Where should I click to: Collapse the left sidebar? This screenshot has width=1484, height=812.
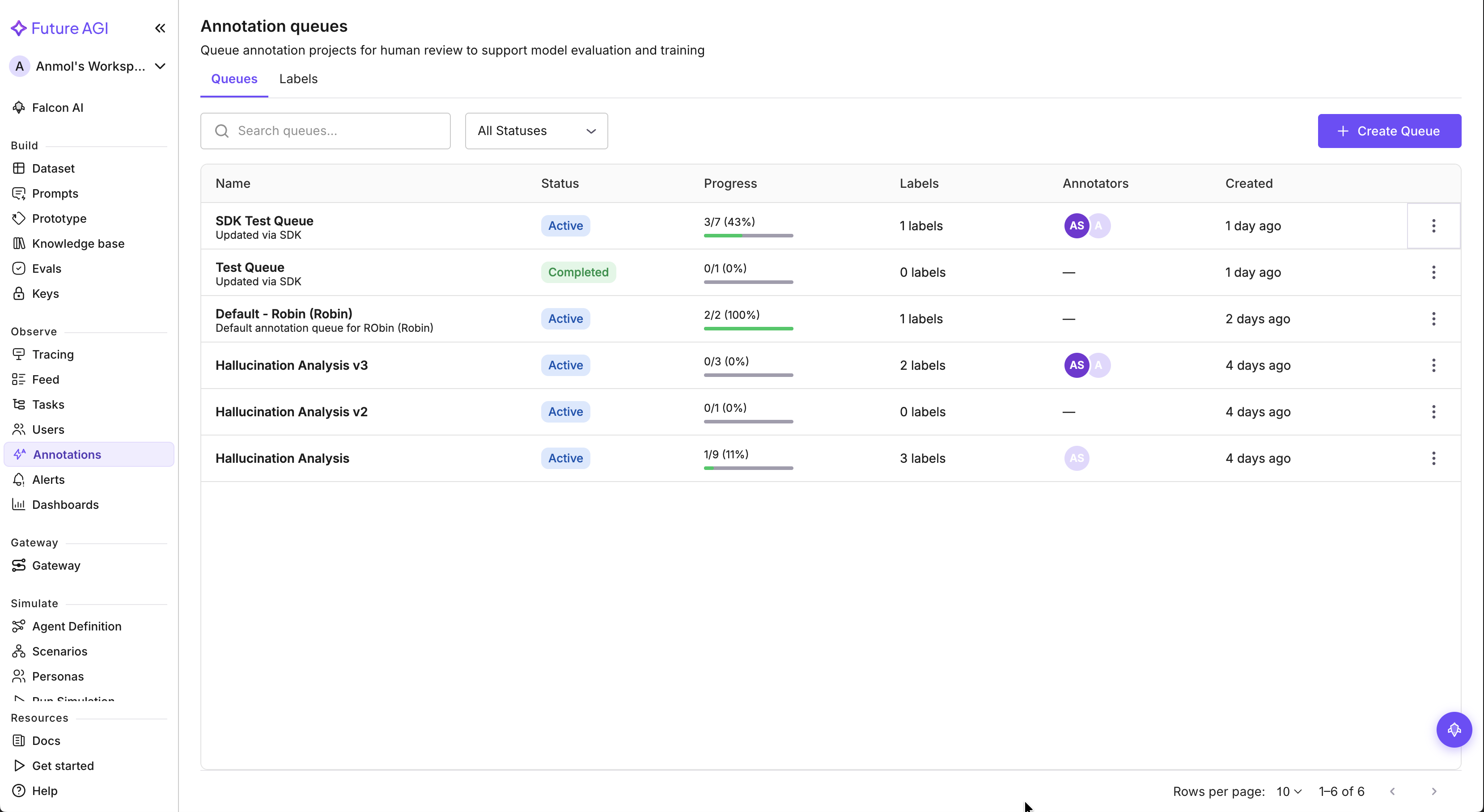(160, 28)
